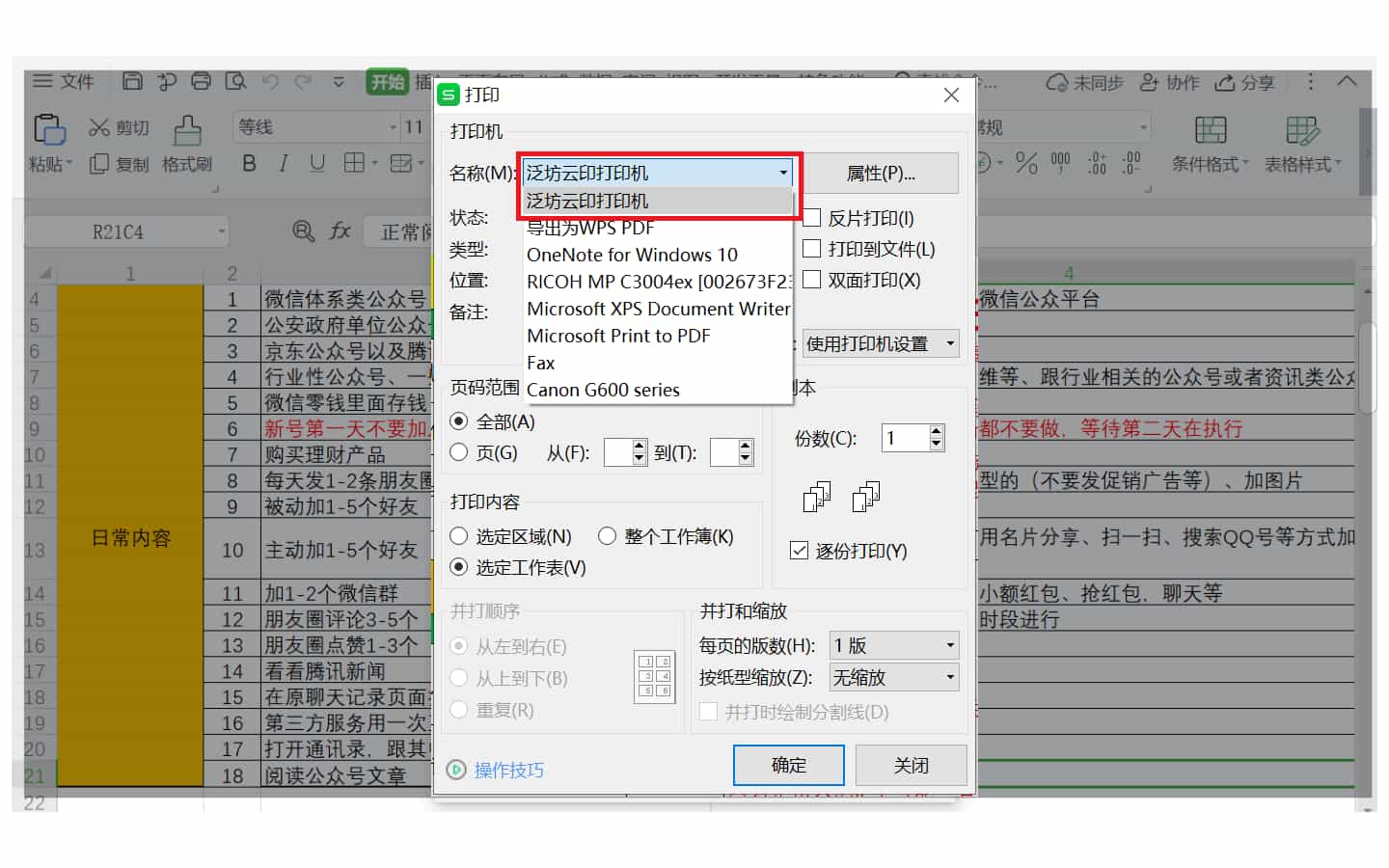Click the 确定 button
This screenshot has height=868, width=1389.
(789, 765)
